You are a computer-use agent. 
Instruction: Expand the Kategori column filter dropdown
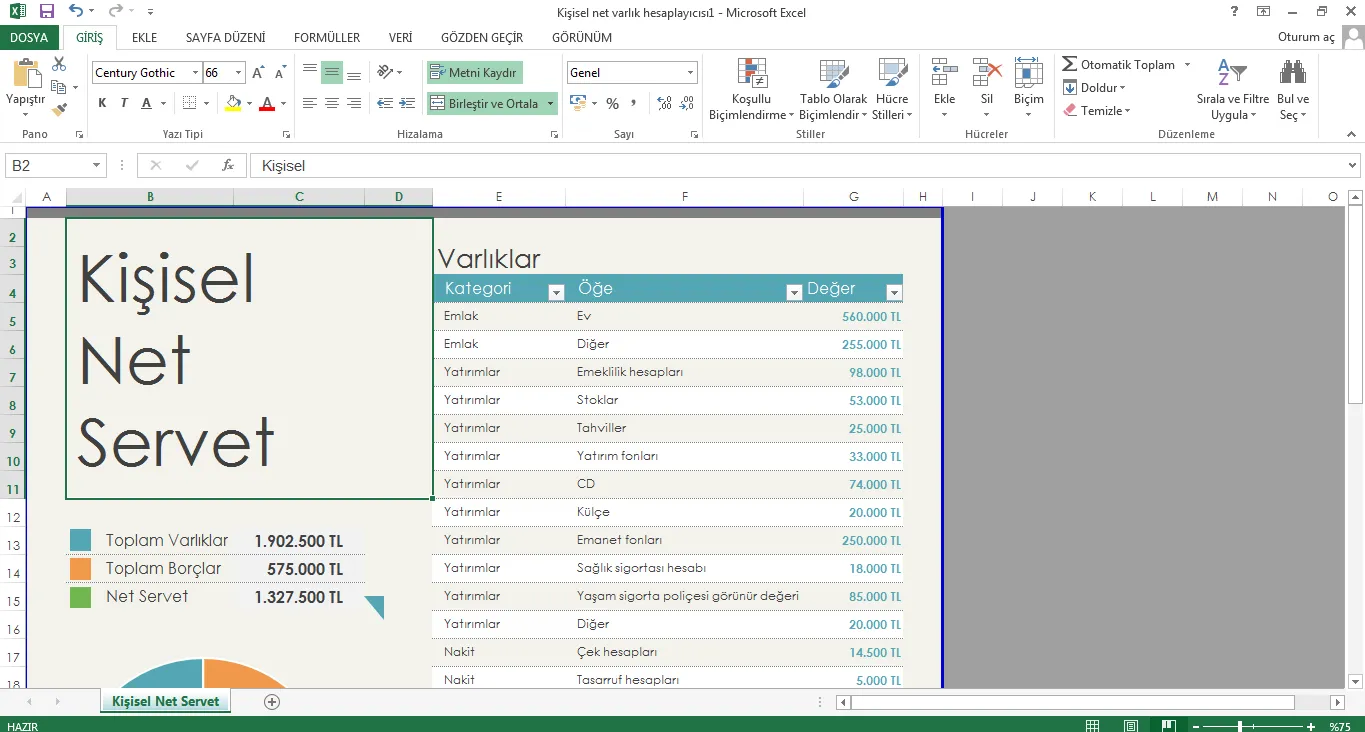pyautogui.click(x=556, y=292)
